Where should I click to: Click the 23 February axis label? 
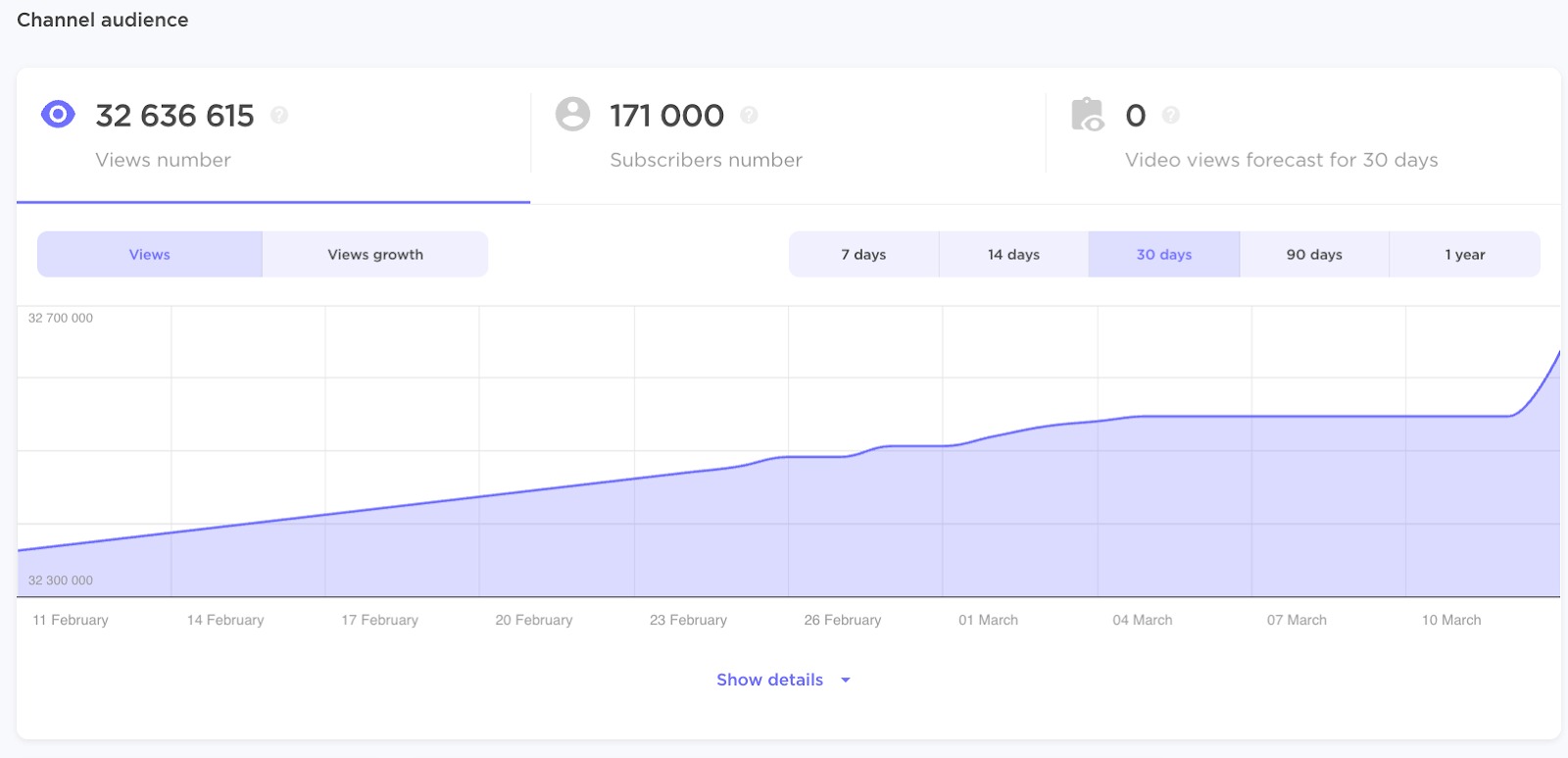click(688, 620)
